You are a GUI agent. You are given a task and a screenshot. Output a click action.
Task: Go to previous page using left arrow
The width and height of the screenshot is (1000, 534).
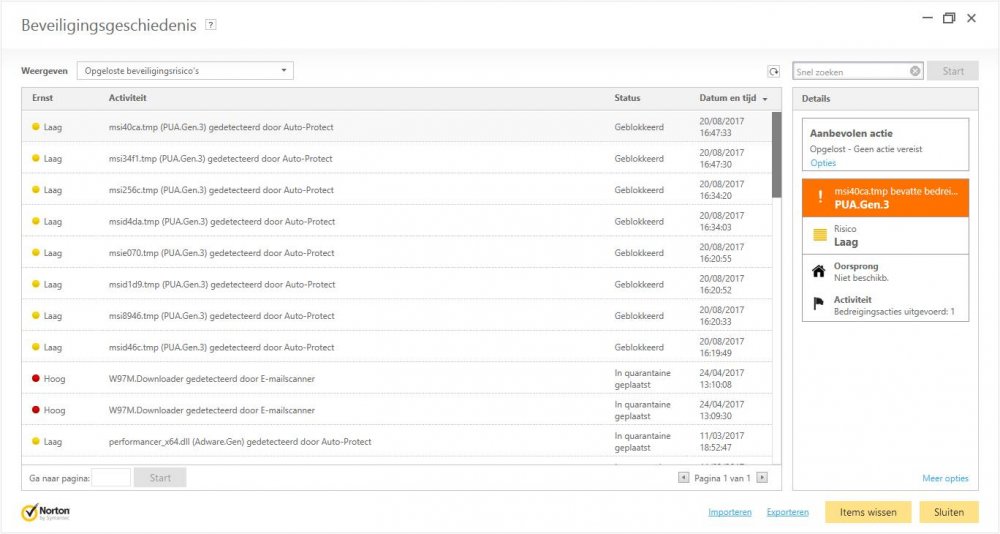pyautogui.click(x=684, y=478)
